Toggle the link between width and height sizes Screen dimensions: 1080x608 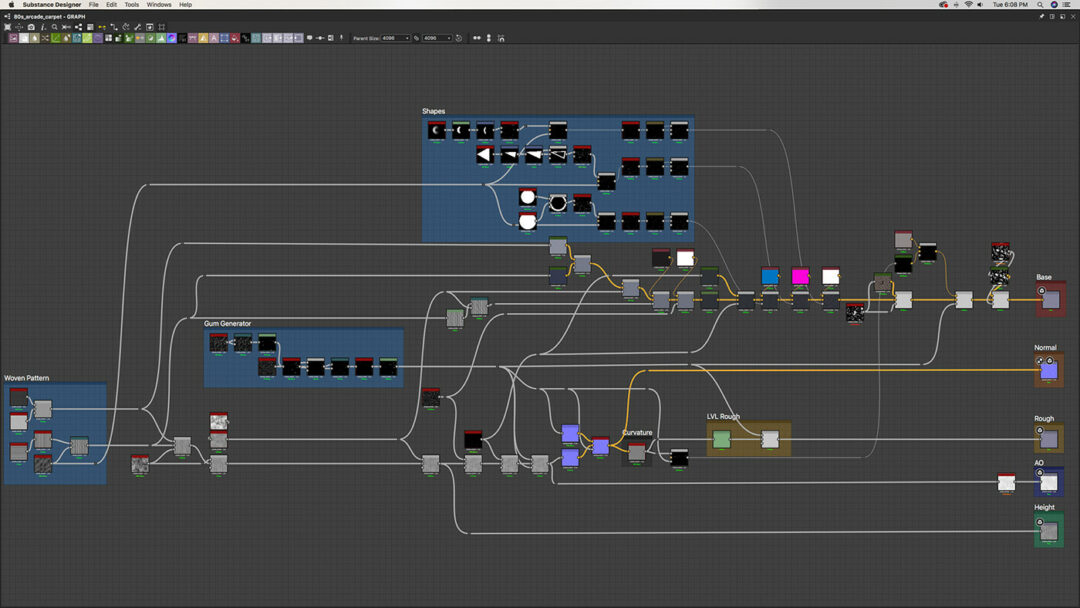point(417,38)
